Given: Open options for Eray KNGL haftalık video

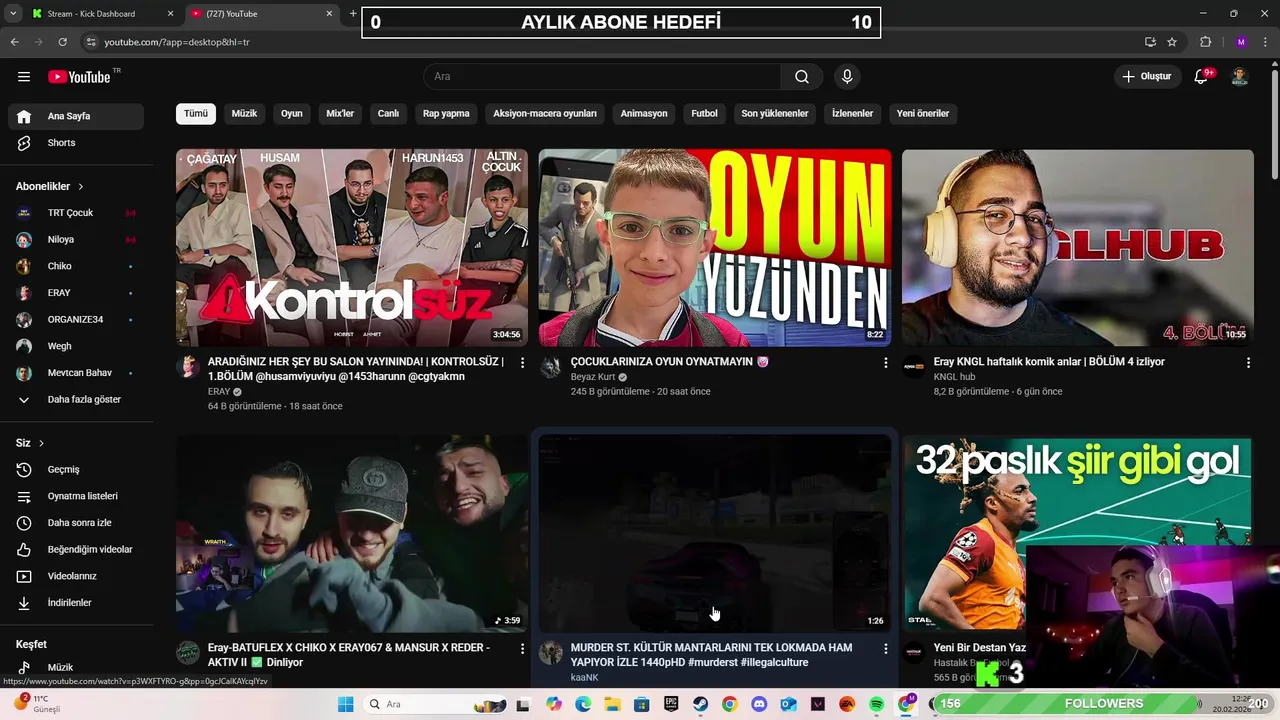Looking at the screenshot, I should click(1248, 363).
